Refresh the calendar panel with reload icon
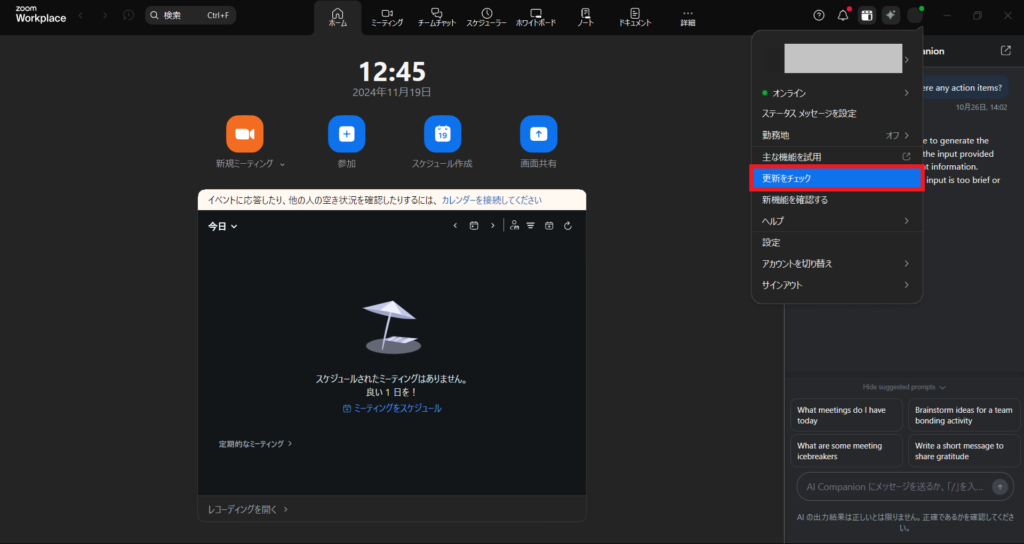 (x=568, y=226)
